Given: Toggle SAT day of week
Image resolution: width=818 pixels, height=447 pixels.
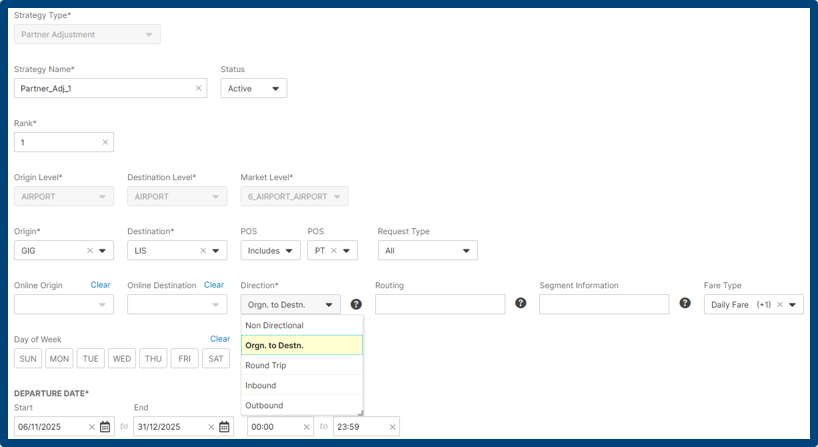Looking at the screenshot, I should coord(216,359).
